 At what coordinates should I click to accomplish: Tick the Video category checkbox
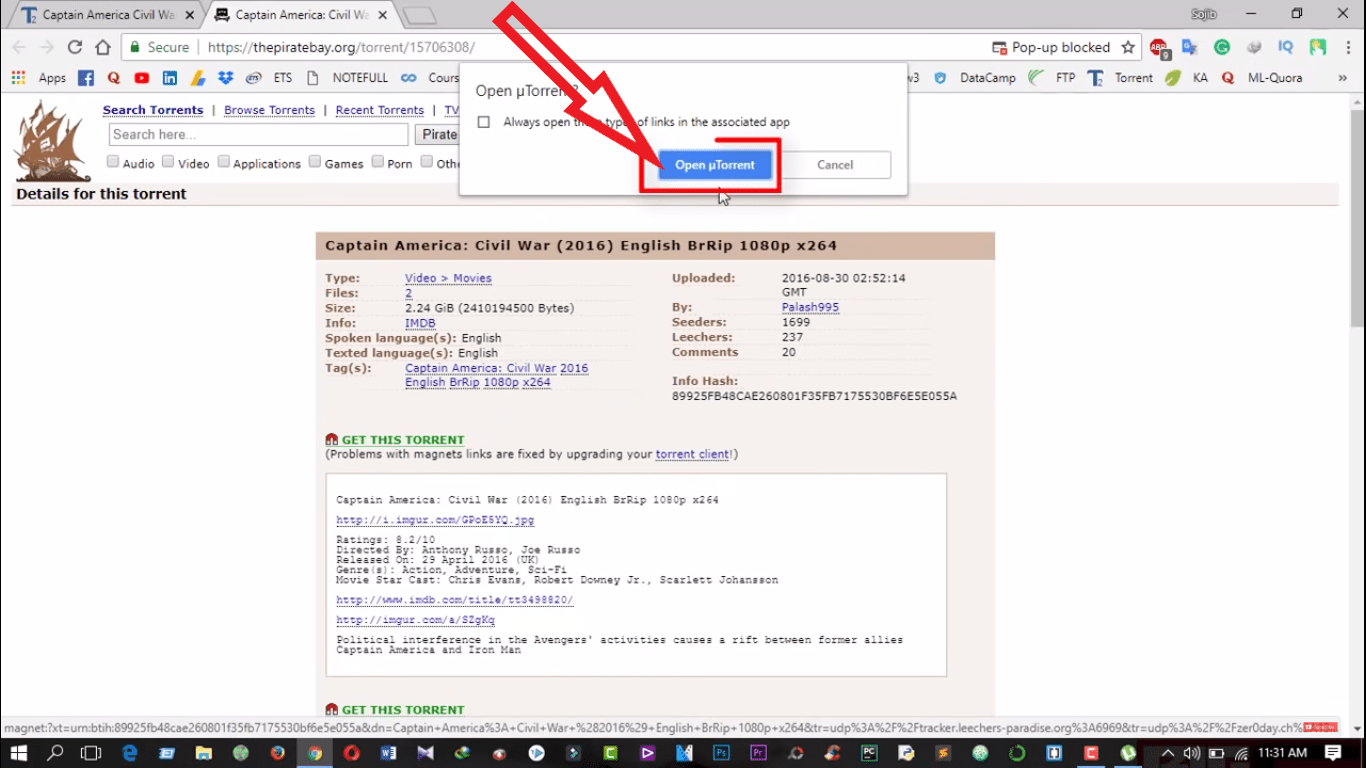(x=168, y=161)
